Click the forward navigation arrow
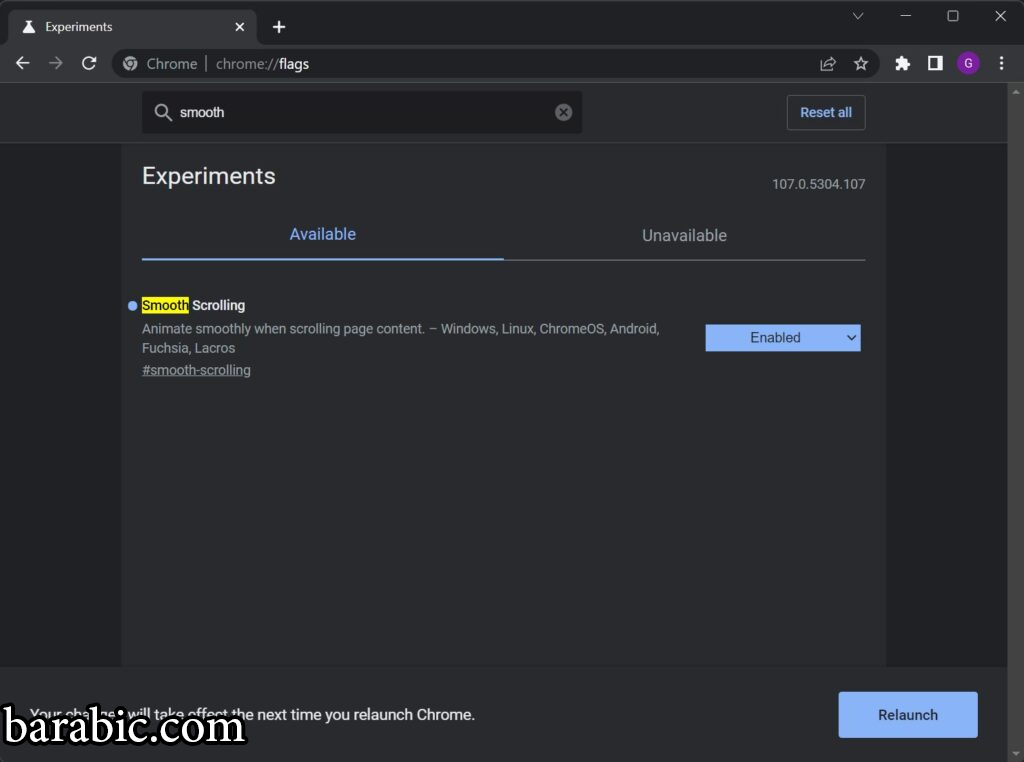 tap(56, 63)
